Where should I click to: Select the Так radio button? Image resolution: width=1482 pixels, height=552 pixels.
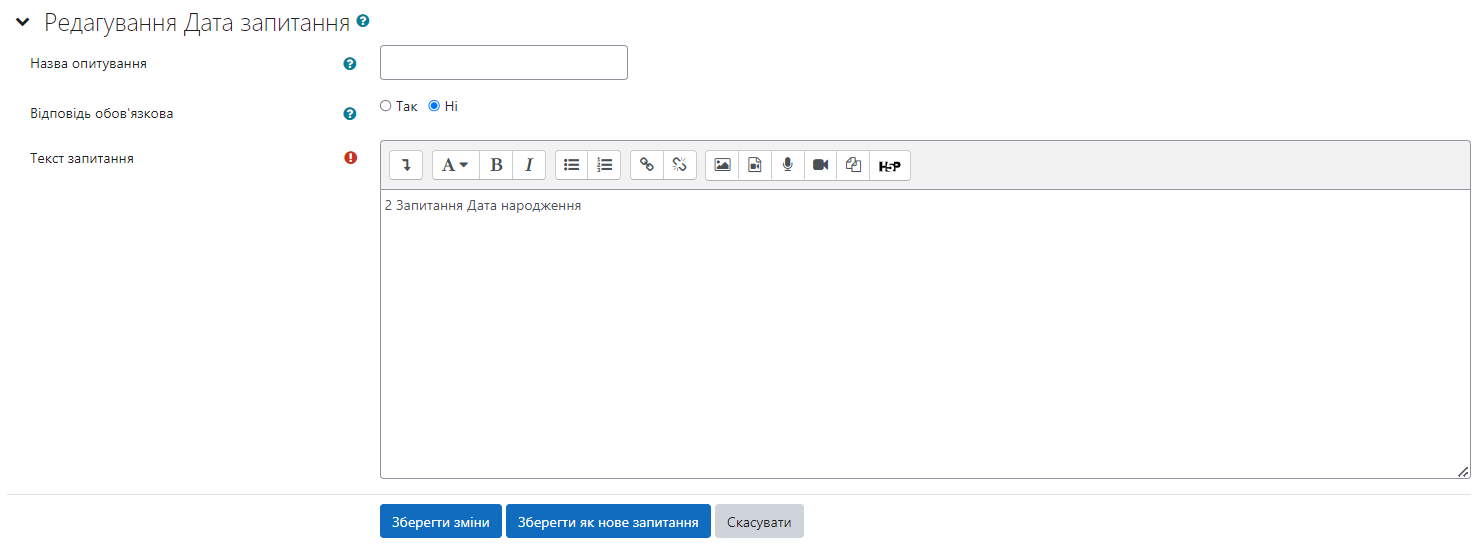coord(386,106)
